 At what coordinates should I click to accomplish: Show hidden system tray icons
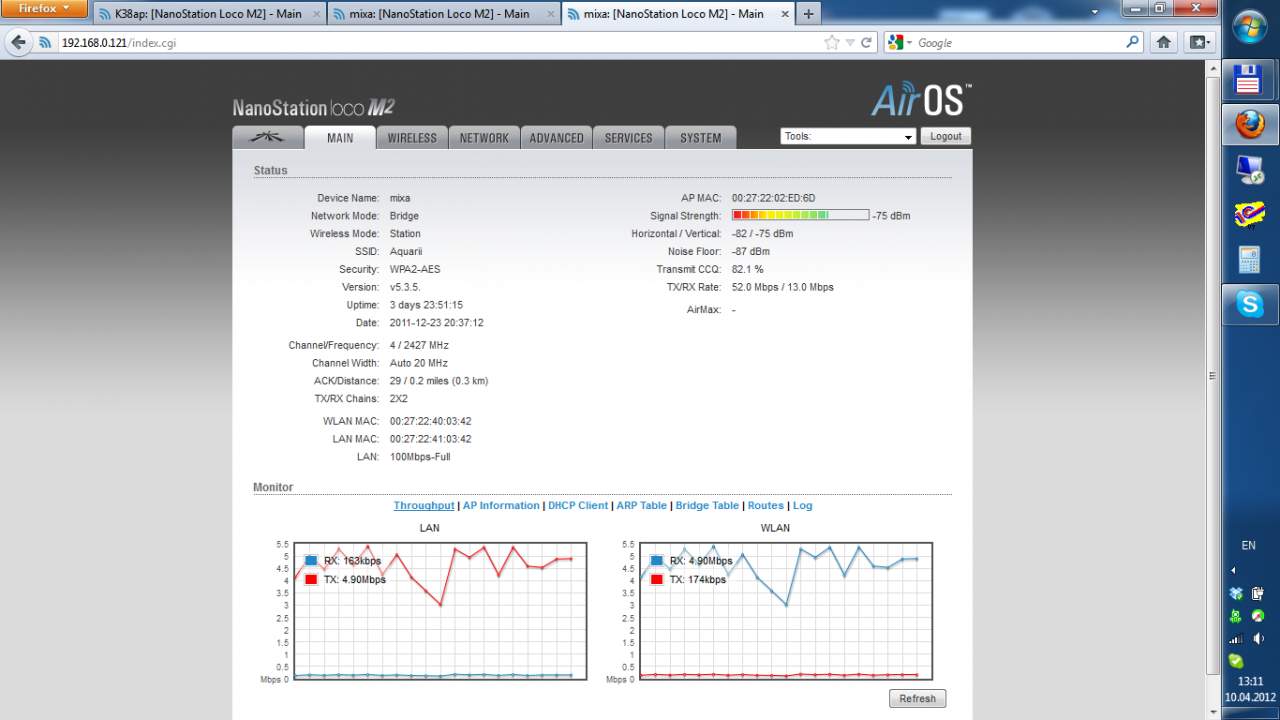(x=1233, y=570)
